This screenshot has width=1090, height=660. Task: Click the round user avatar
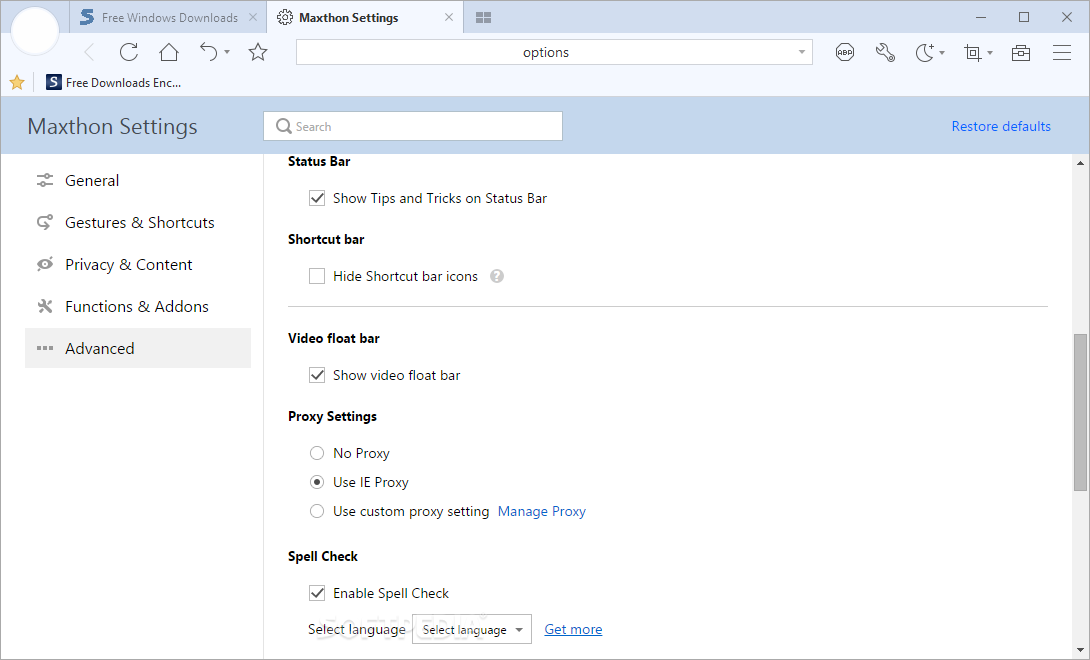pyautogui.click(x=35, y=31)
